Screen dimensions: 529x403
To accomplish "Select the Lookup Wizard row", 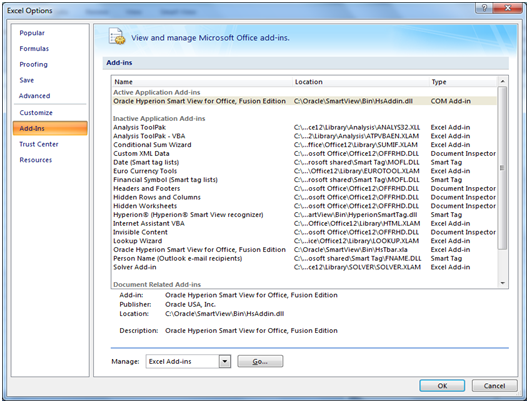I will pos(304,241).
